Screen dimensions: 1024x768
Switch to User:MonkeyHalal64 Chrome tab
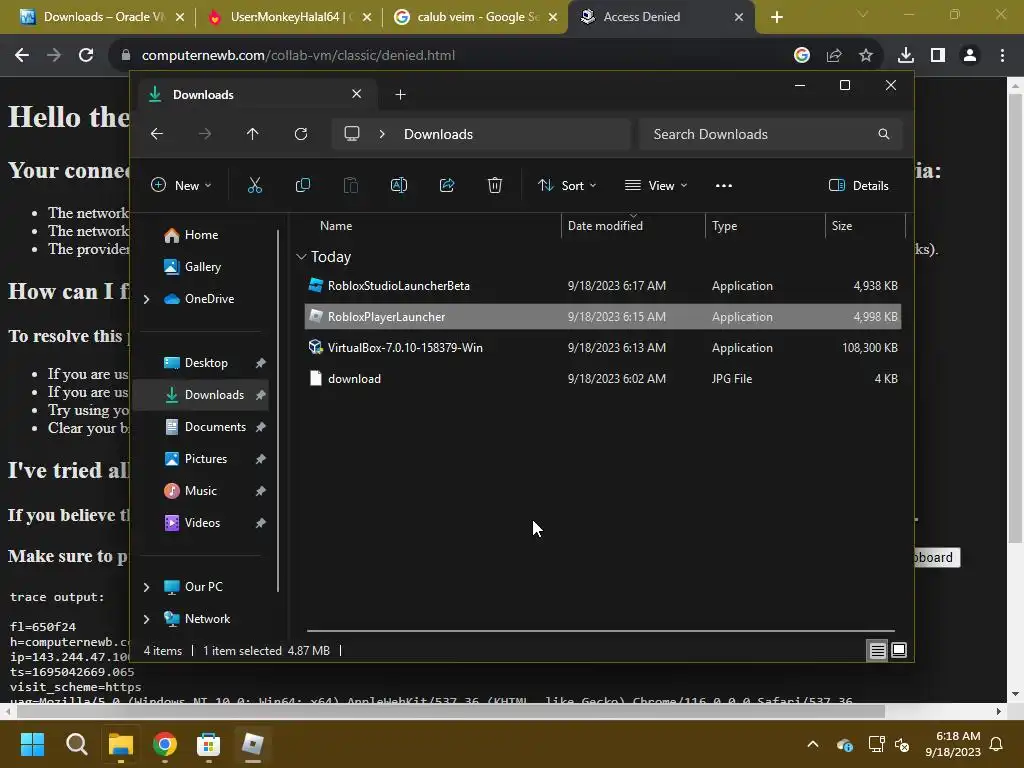(289, 17)
